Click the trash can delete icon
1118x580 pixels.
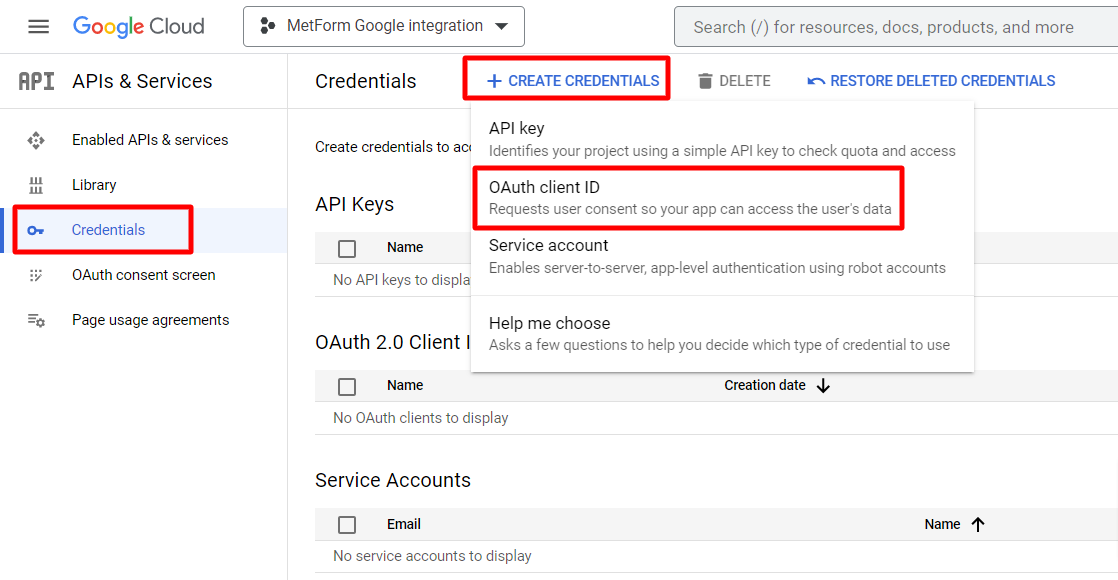click(x=705, y=81)
